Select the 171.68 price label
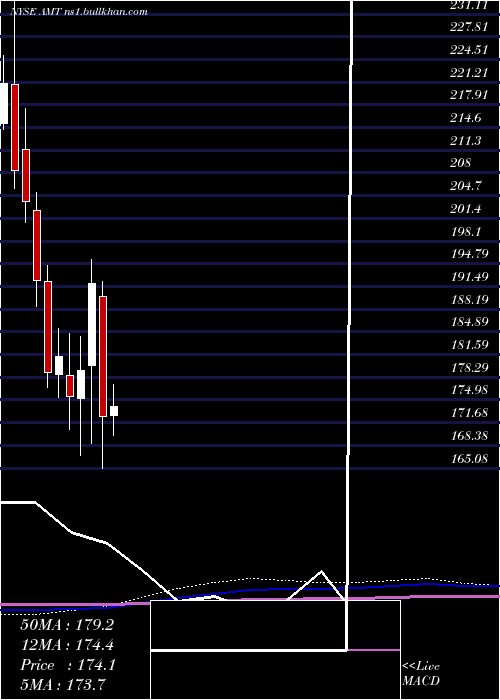 469,412
